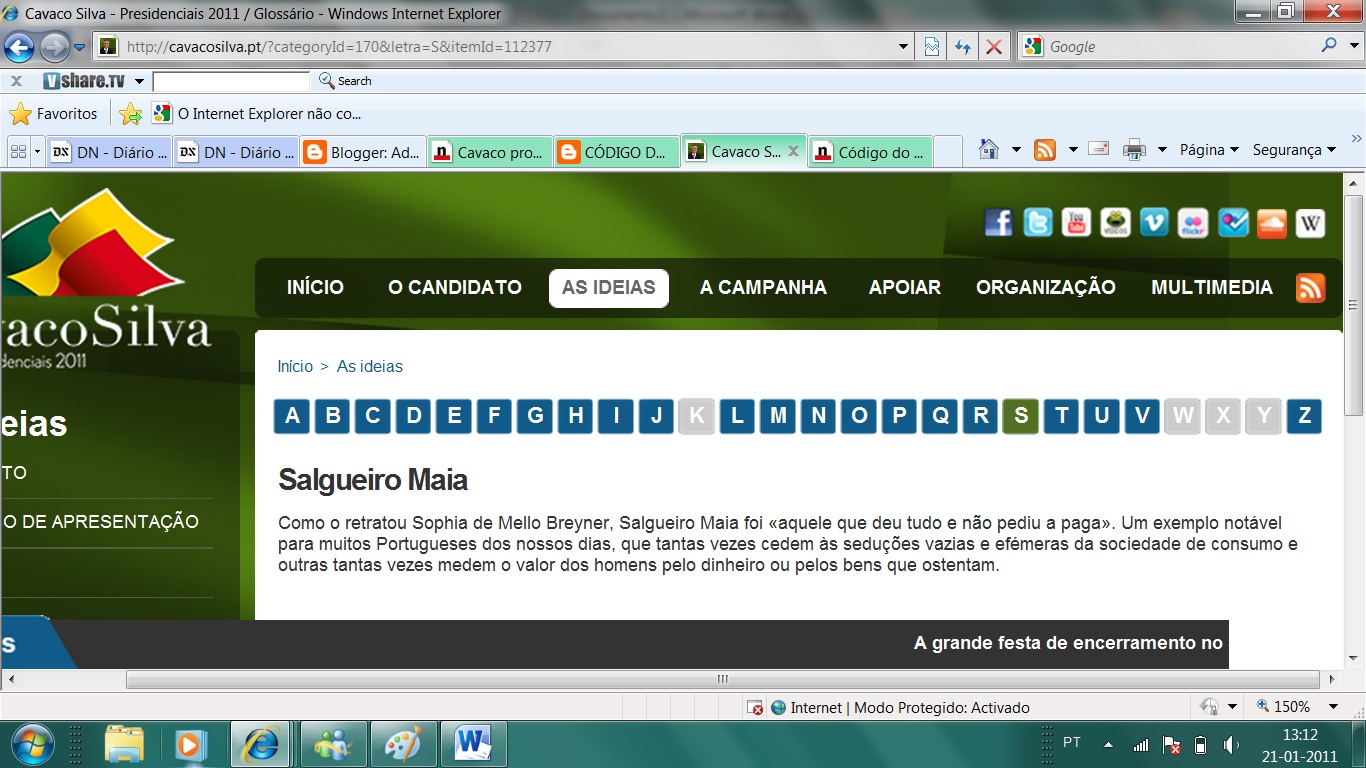
Task: Click the Favoritos star button
Action: coord(54,114)
